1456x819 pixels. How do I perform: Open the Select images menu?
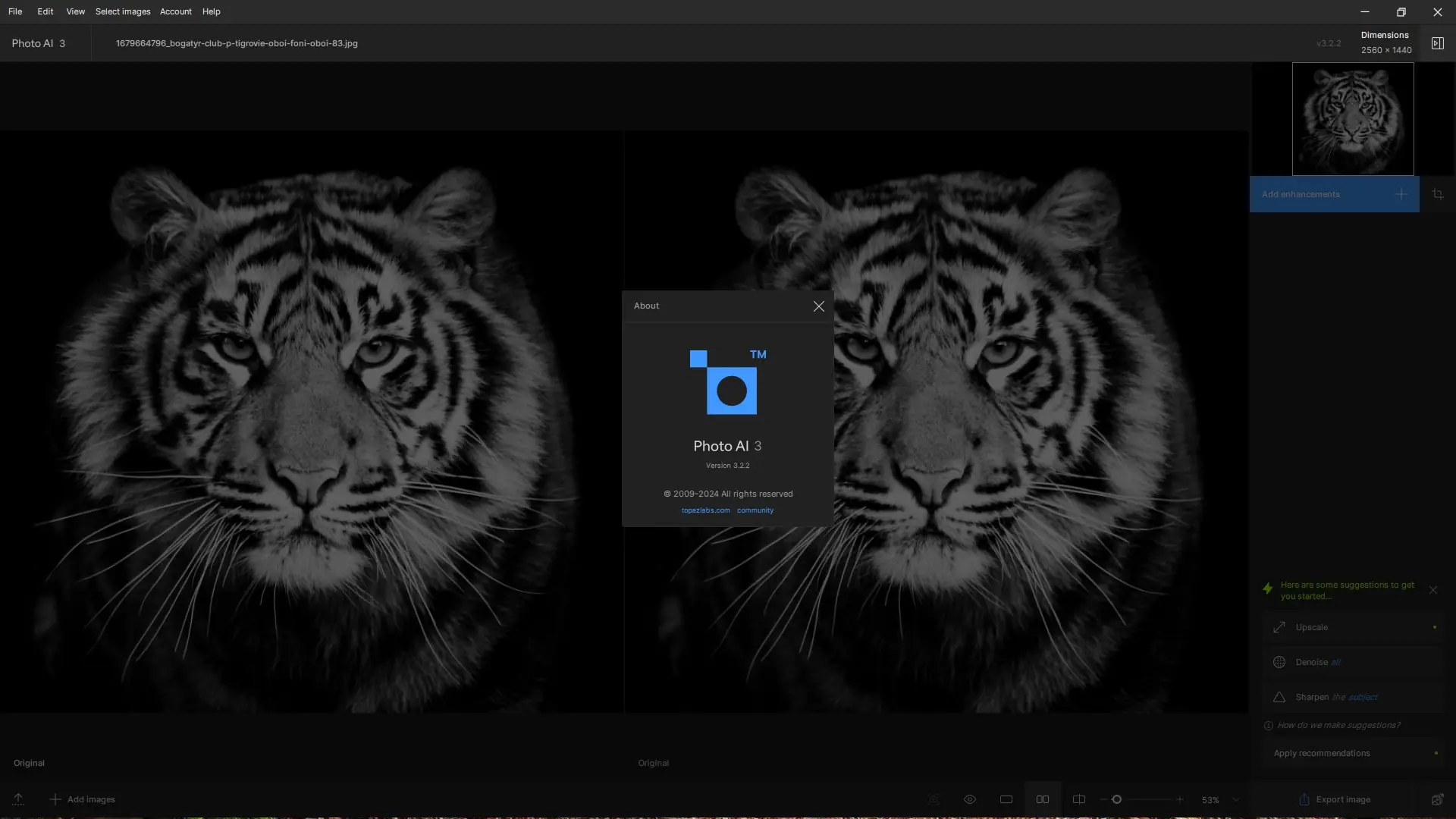[123, 11]
